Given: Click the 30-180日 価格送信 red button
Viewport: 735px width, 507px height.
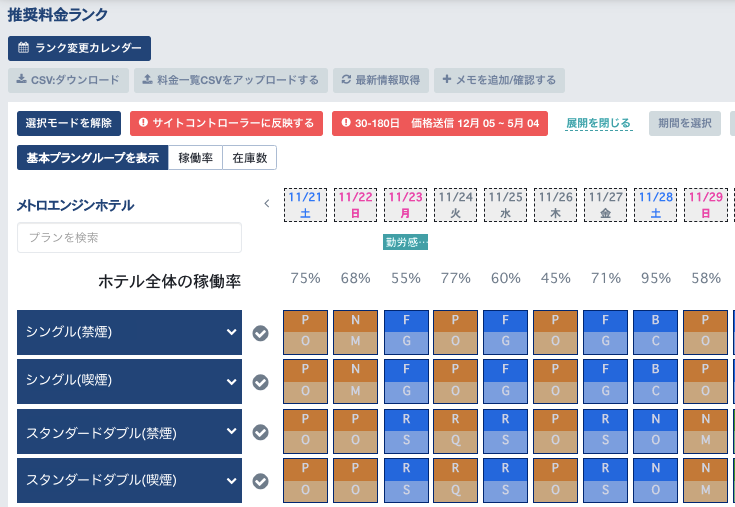Looking at the screenshot, I should 440,123.
